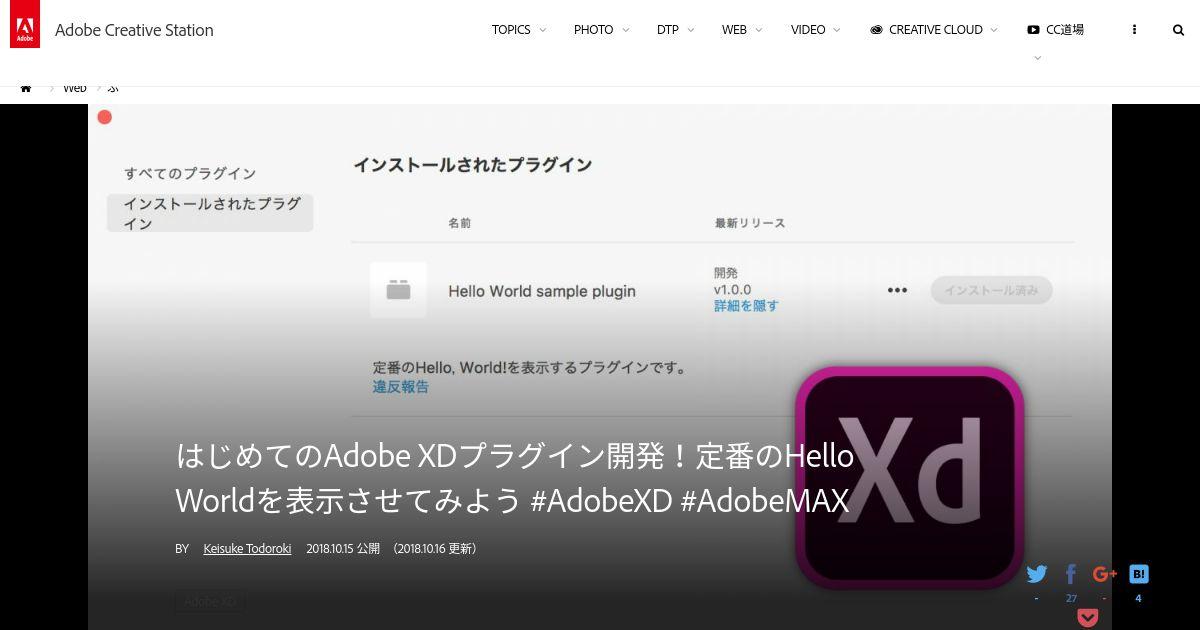
Task: Click the Xd app logo in hero image
Action: 909,477
